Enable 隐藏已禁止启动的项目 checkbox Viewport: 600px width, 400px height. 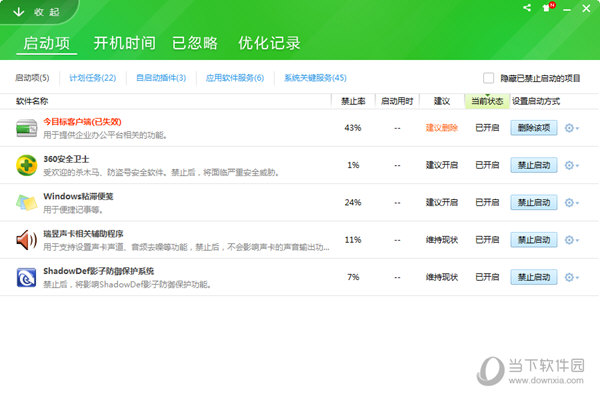point(488,78)
